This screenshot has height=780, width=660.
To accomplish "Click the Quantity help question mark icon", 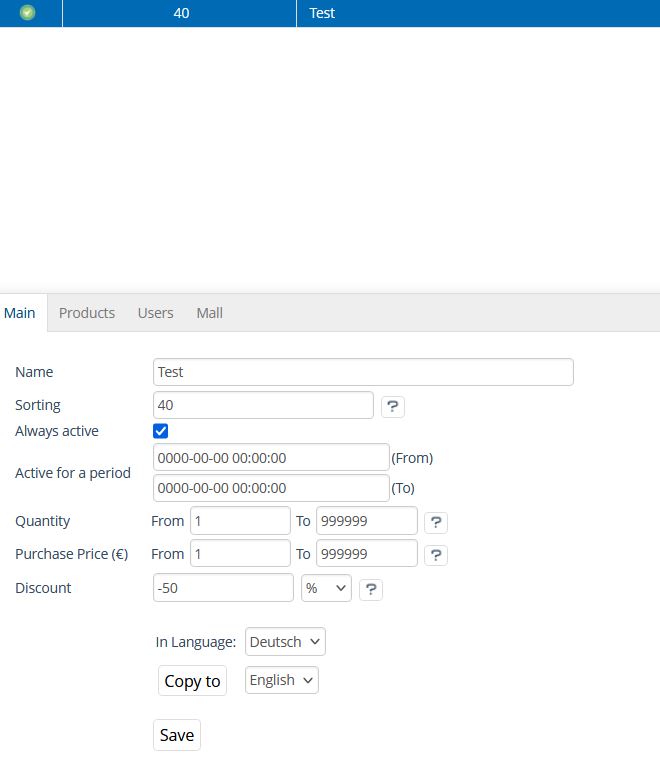I will pos(435,522).
